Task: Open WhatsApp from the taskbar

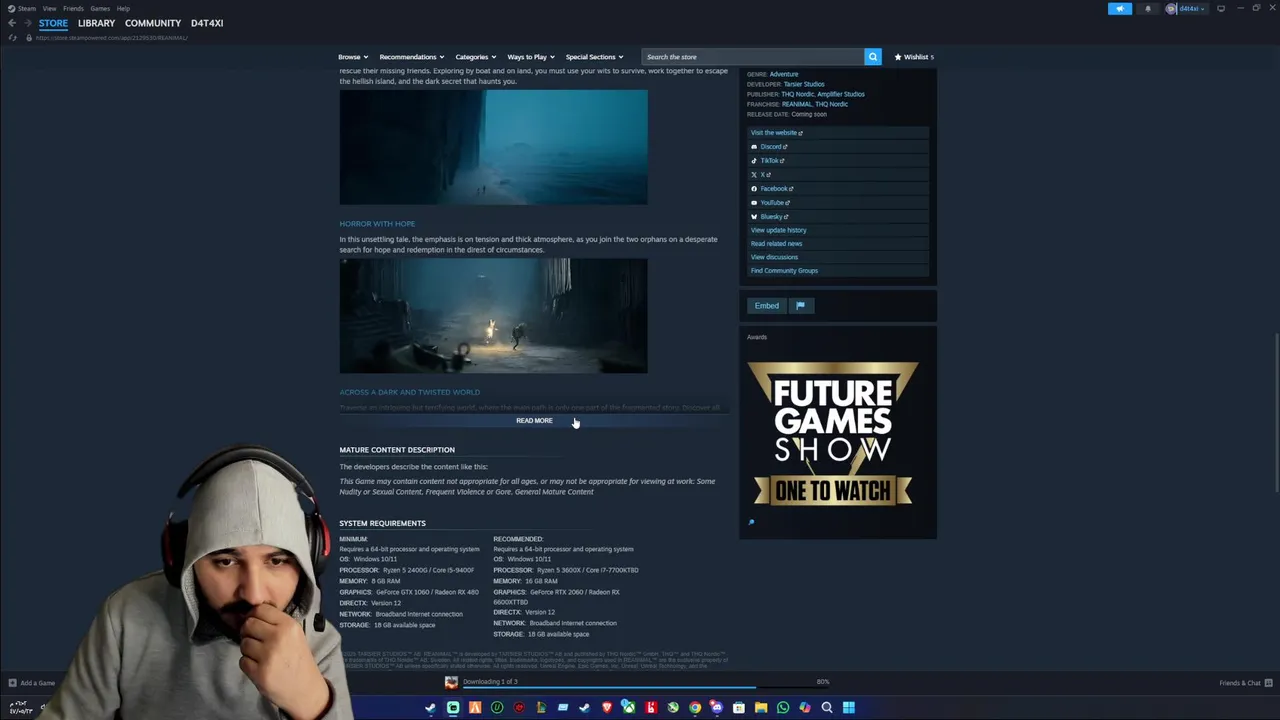Action: coord(783,708)
